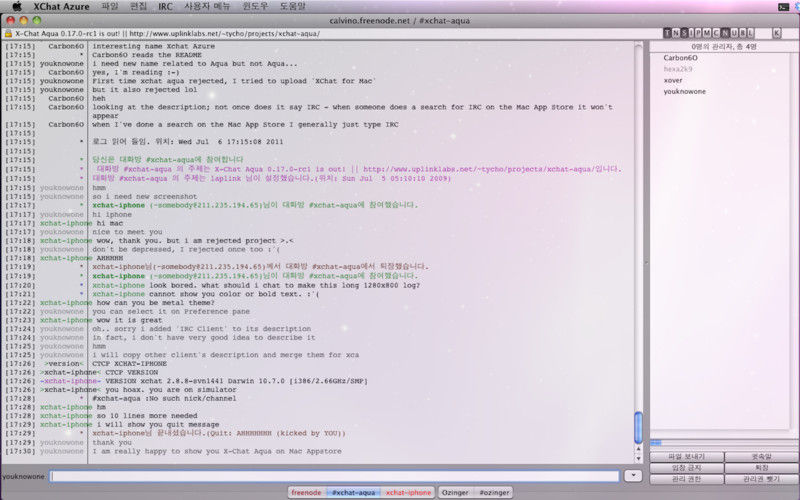Click the 'so i need new screenshot' message
This screenshot has height=500, width=800.
[x=144, y=196]
